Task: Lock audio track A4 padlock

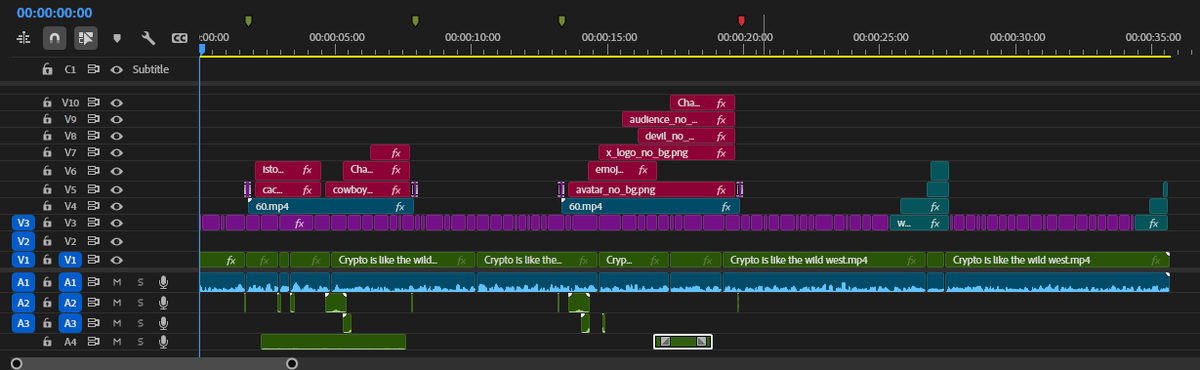Action: pyautogui.click(x=47, y=342)
